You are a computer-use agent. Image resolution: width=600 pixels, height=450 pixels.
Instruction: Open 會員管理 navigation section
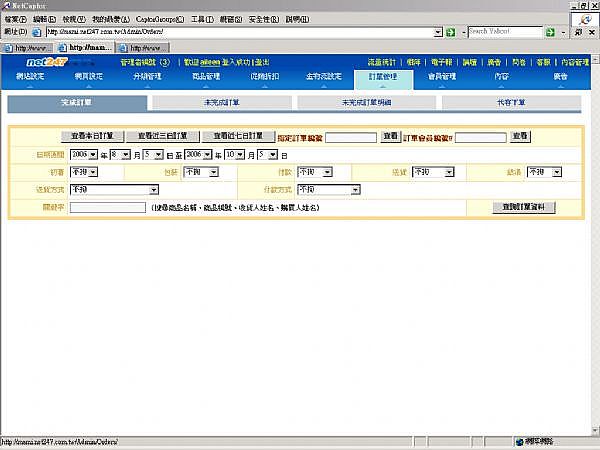pos(441,76)
